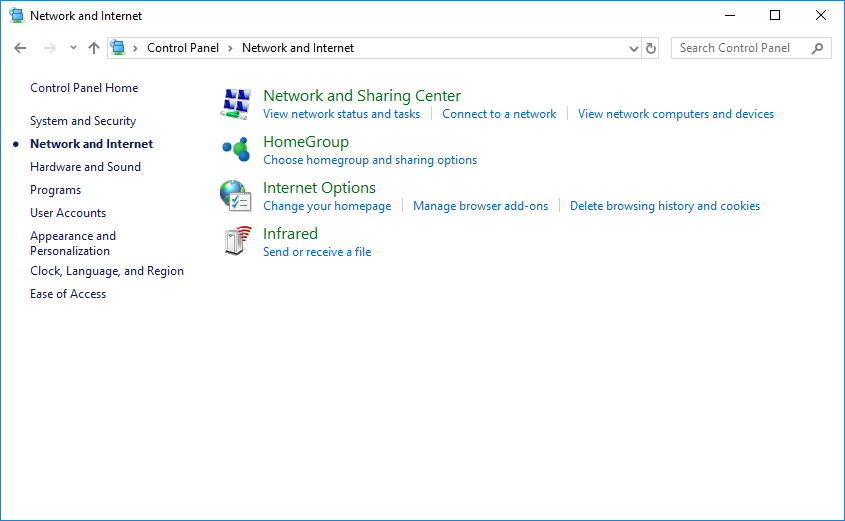
Task: Navigate up one level with up arrow
Action: 94,48
